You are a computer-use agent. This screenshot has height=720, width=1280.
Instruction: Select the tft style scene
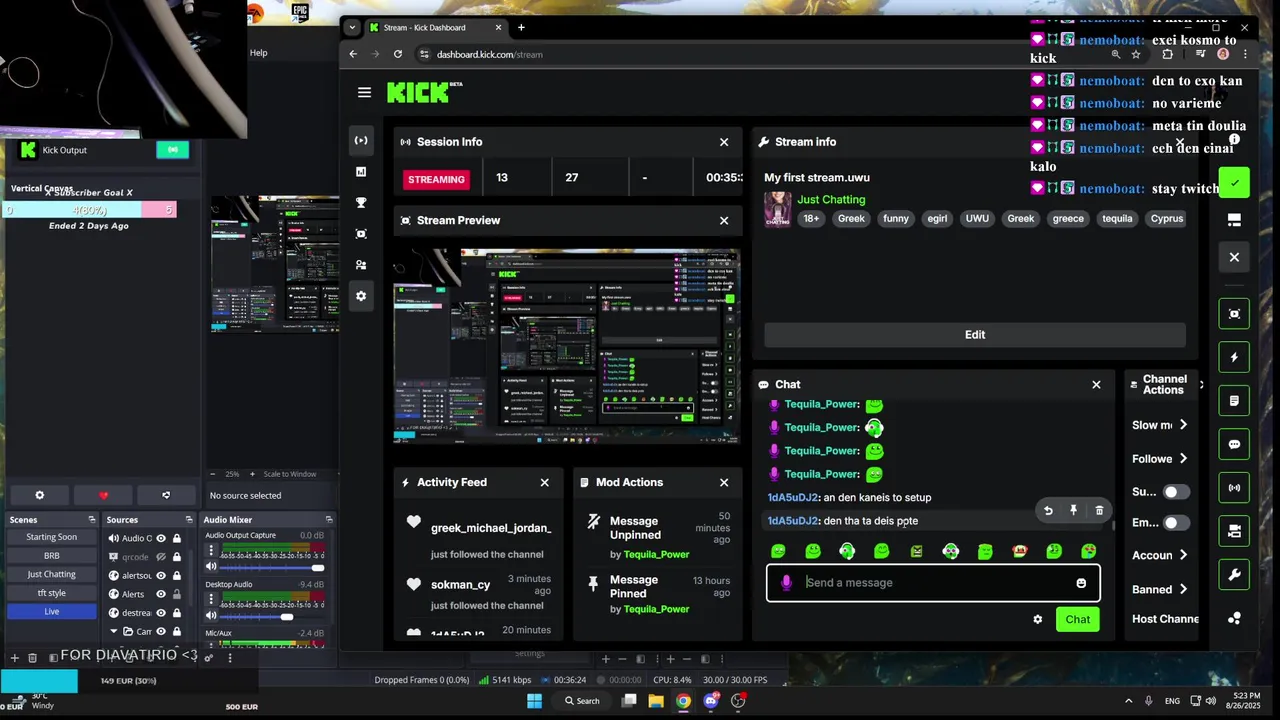(x=52, y=593)
